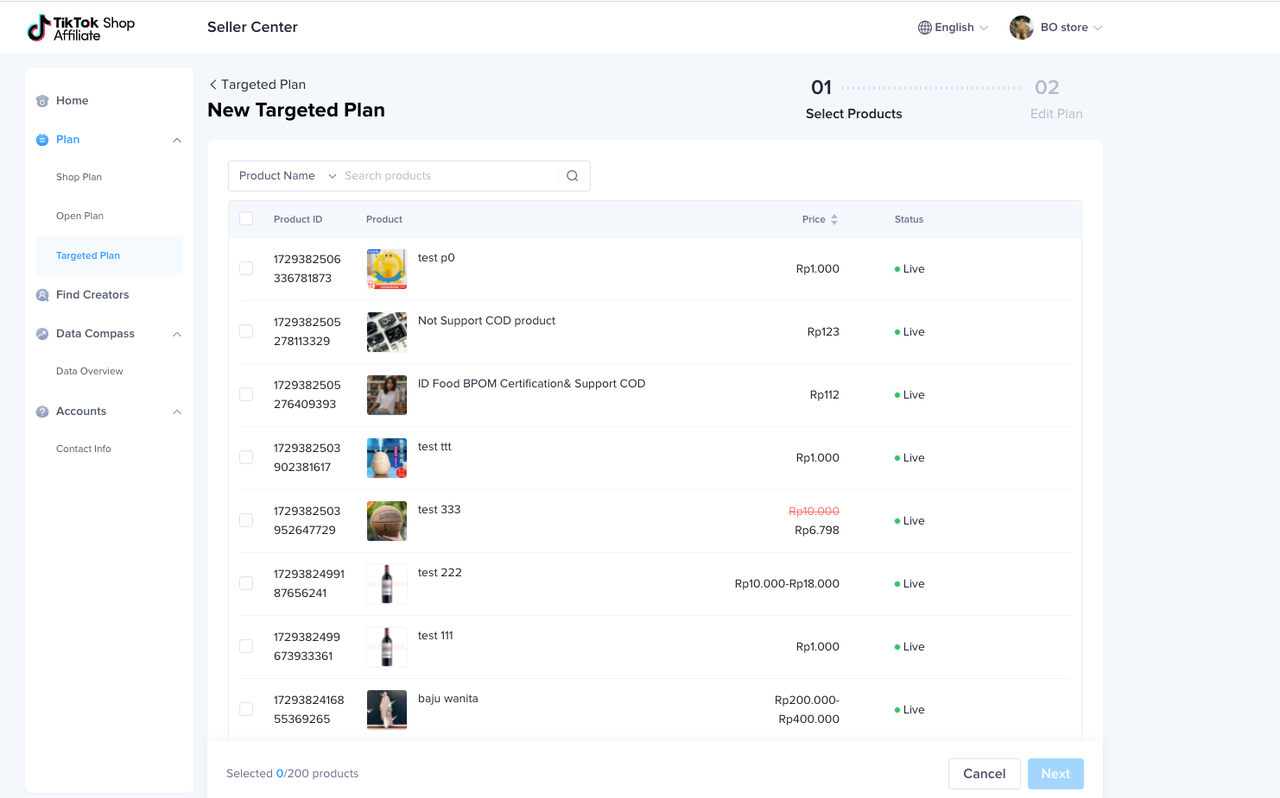The height and width of the screenshot is (798, 1280).
Task: Click the globe language icon
Action: pos(925,28)
